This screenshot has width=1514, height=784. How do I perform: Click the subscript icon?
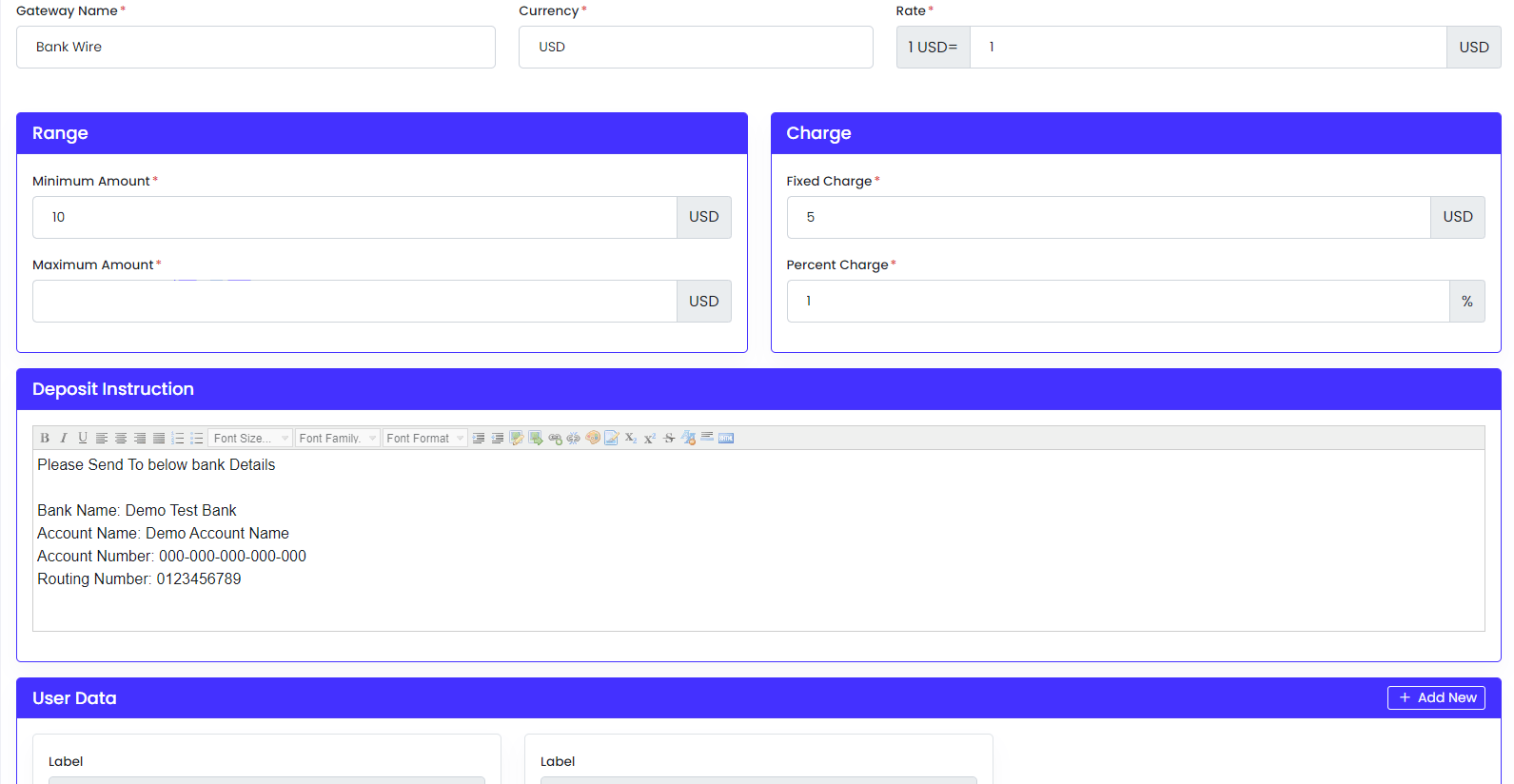(x=631, y=438)
